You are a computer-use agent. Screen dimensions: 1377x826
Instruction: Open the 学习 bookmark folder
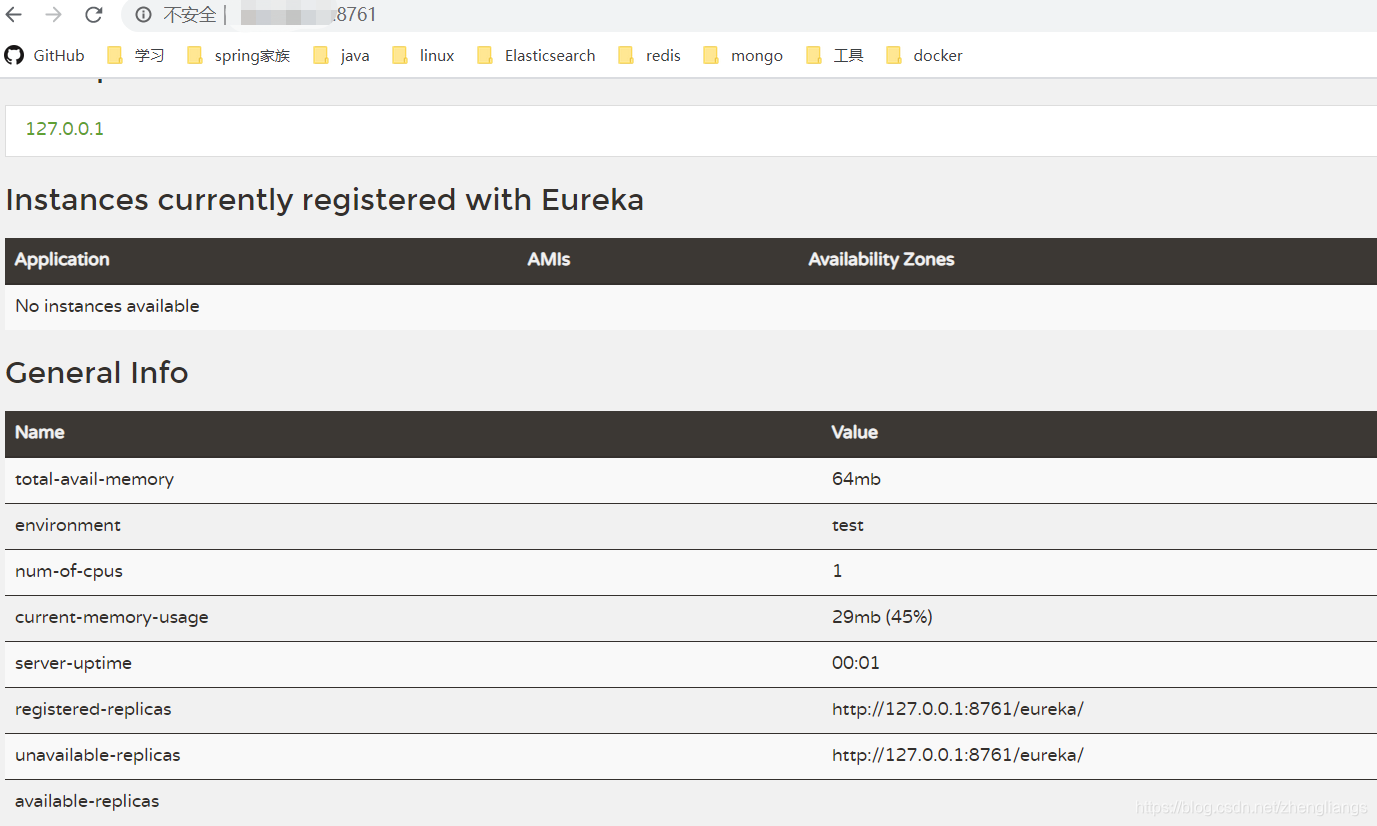[135, 56]
